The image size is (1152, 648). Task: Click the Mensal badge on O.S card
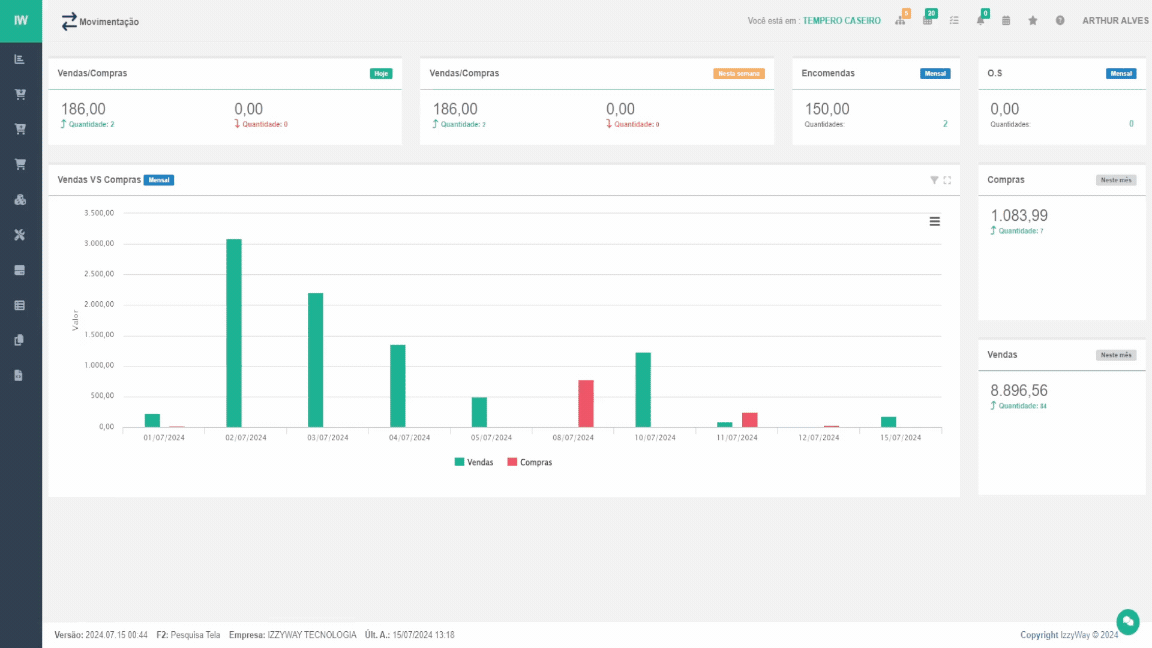pyautogui.click(x=1121, y=73)
